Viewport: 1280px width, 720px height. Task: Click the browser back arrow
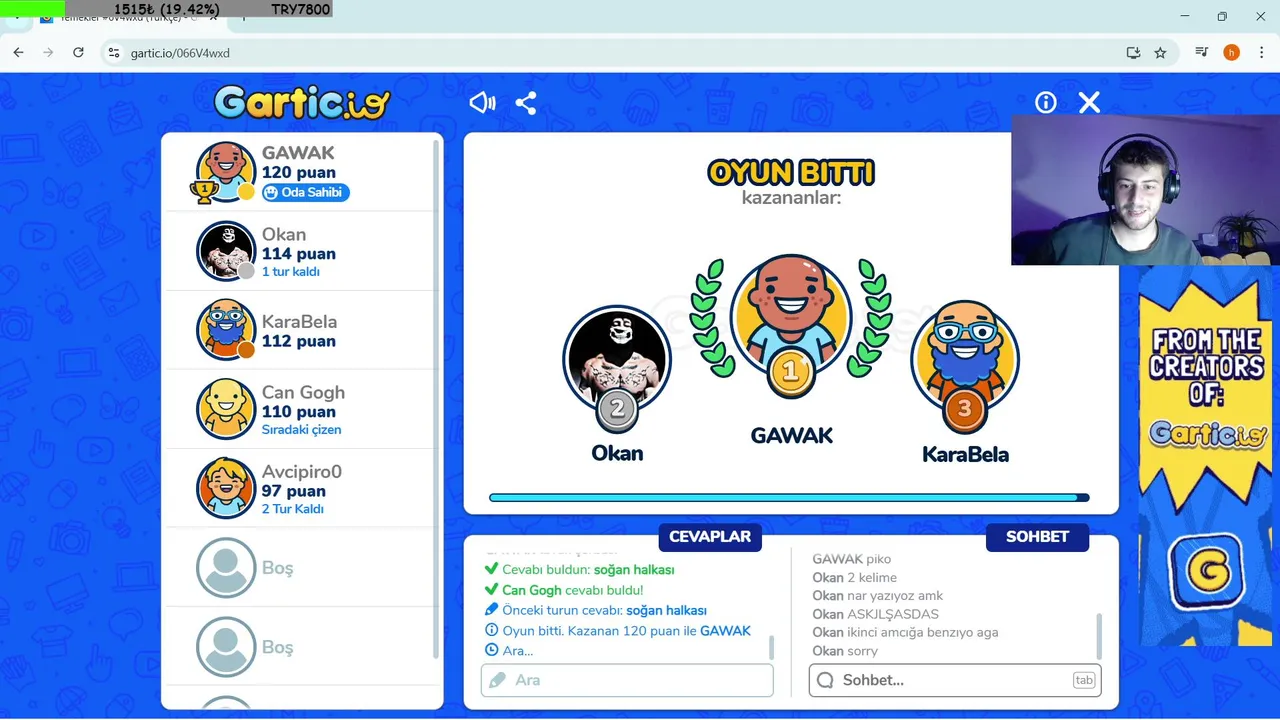(x=18, y=52)
